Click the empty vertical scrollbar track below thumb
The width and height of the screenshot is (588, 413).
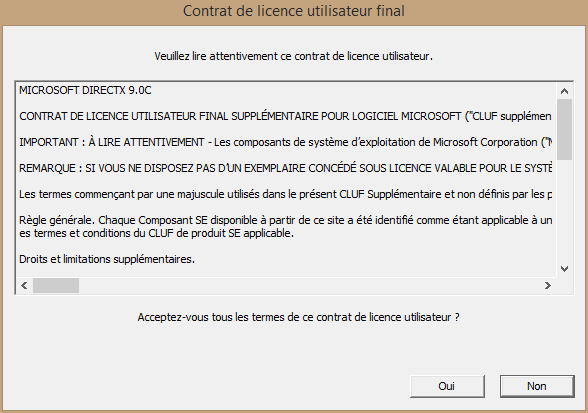pos(564,210)
